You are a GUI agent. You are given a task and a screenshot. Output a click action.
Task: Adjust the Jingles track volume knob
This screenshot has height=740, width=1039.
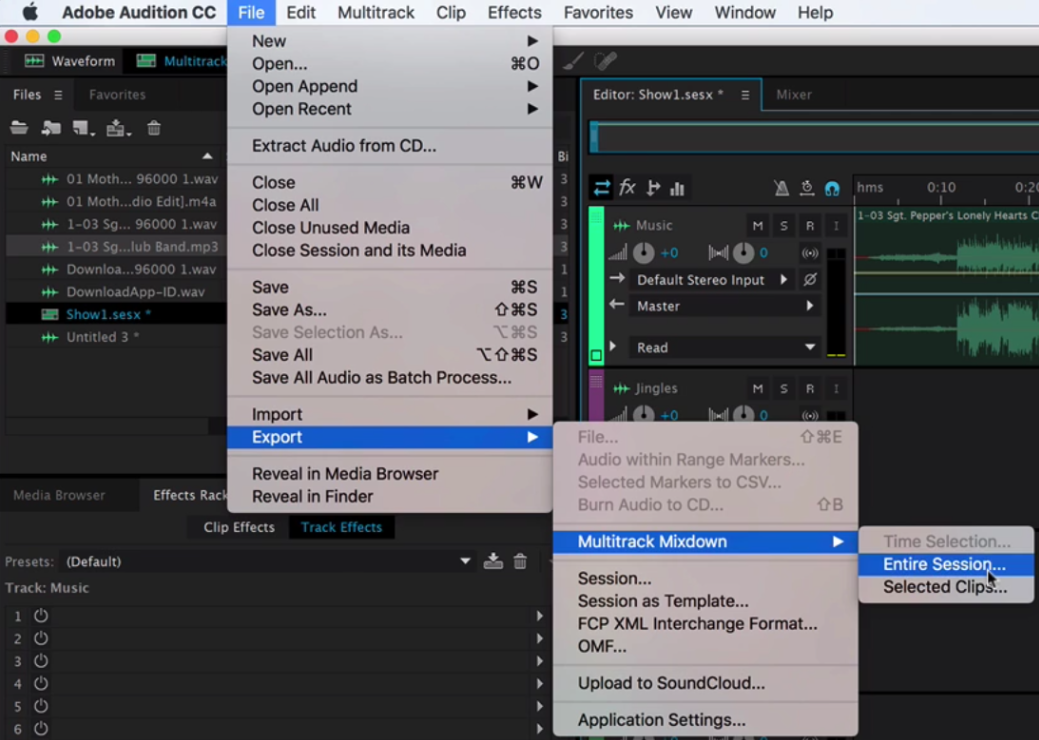(x=643, y=415)
